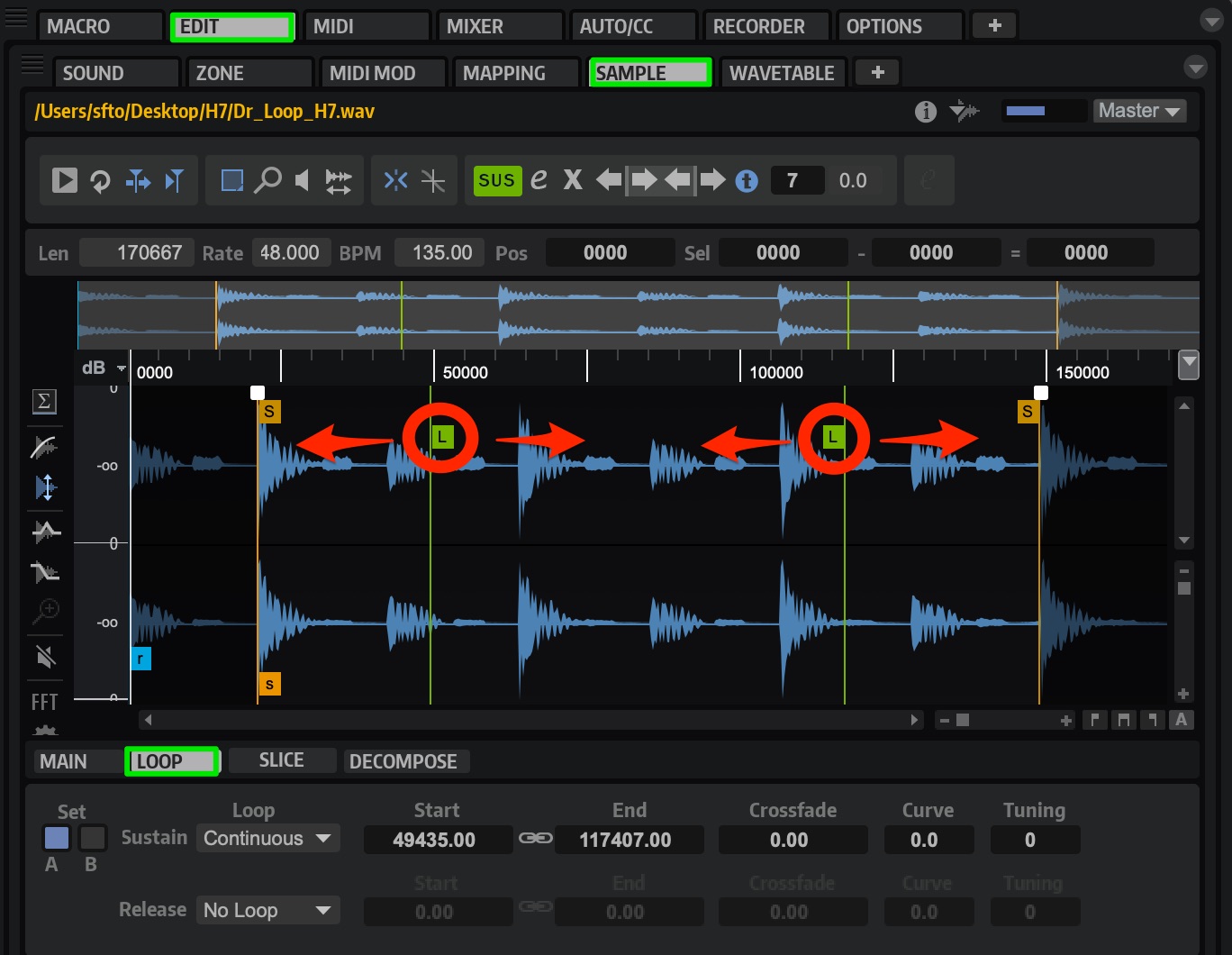Toggle the loop playback icon

pos(100,181)
